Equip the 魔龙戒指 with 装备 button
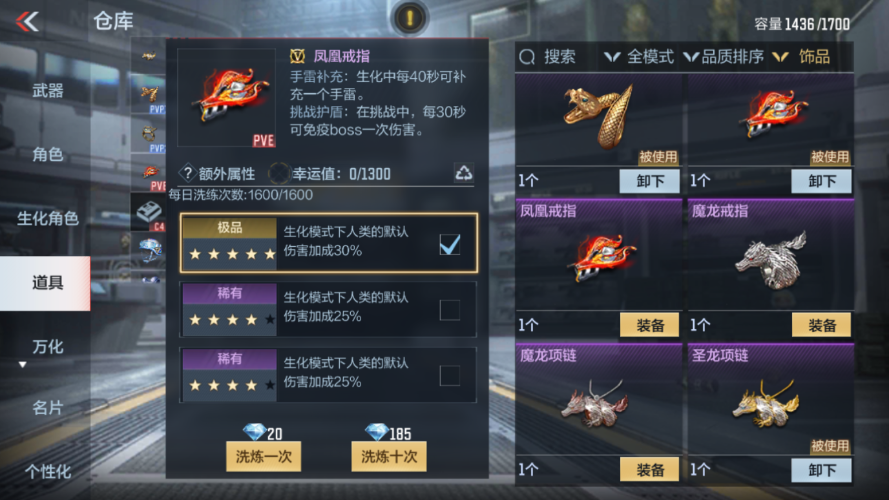The image size is (889, 500). pos(821,325)
